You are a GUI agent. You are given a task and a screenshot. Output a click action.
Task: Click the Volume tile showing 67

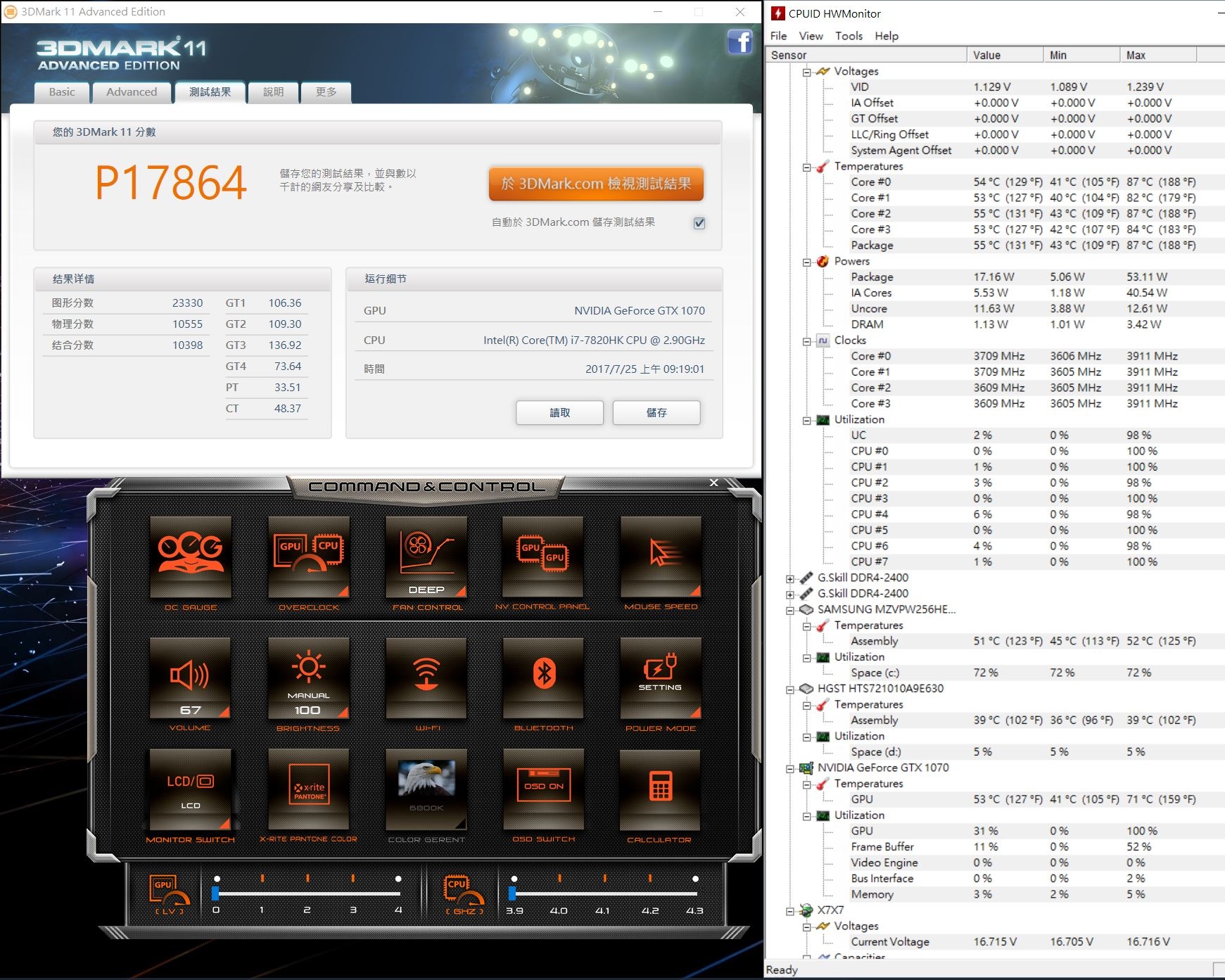tap(191, 678)
